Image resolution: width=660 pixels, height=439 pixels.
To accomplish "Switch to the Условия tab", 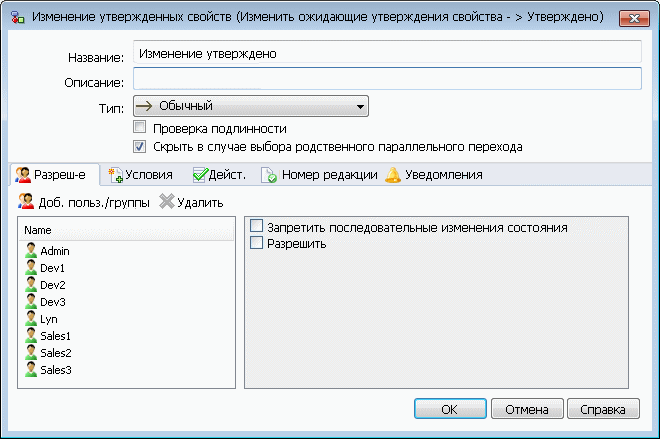I will pyautogui.click(x=141, y=175).
